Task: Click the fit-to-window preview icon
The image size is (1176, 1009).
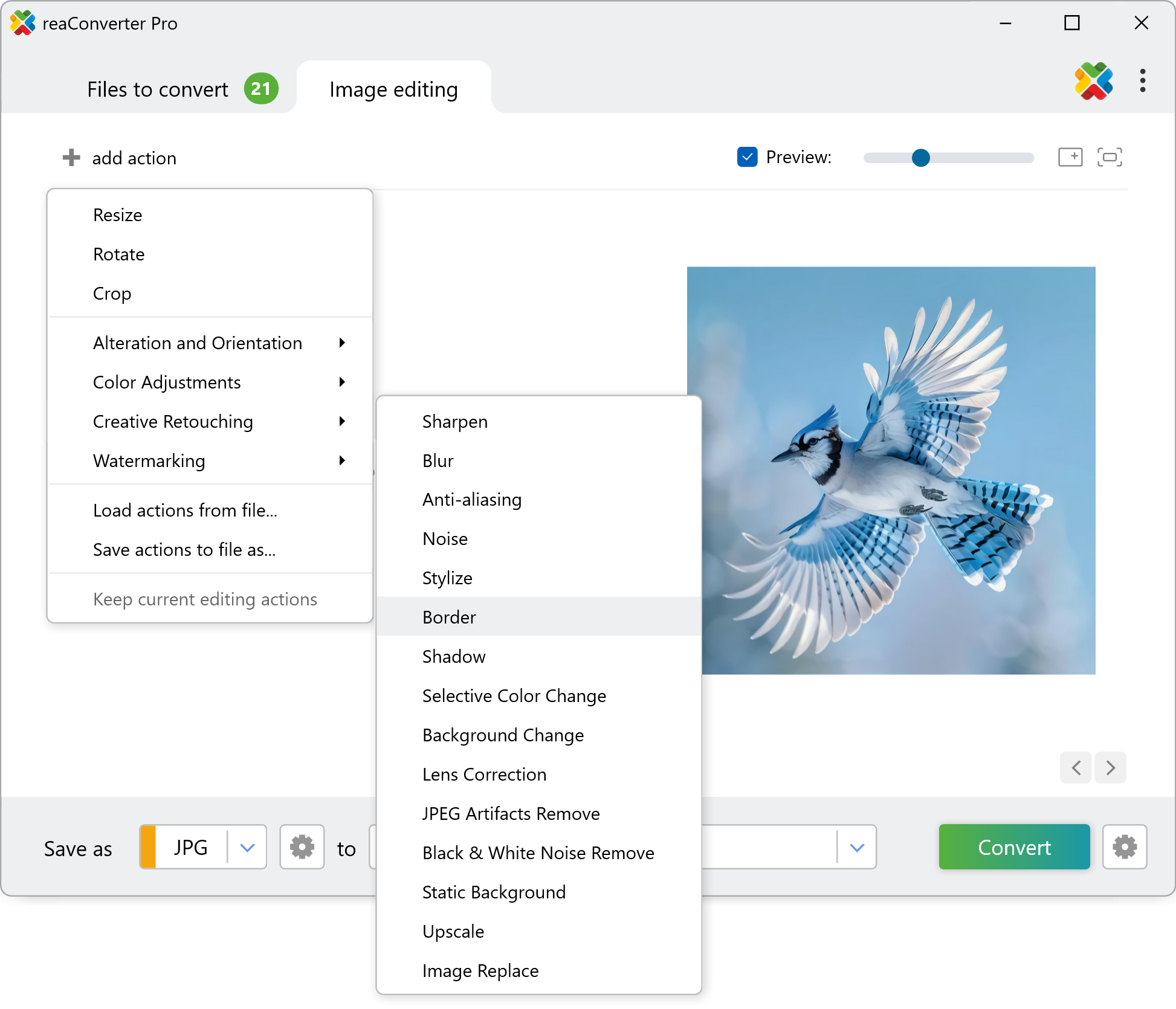Action: 1110,157
